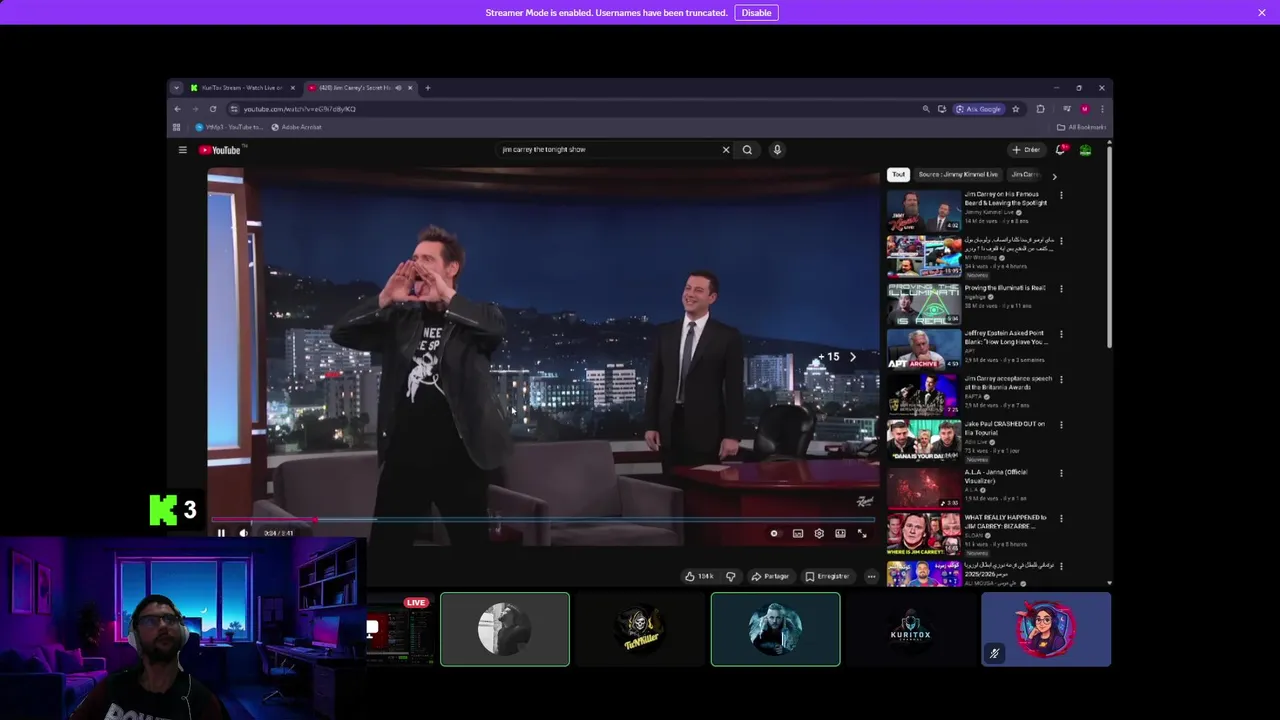The image size is (1280, 720).
Task: Save the video with Enregistrer
Action: pyautogui.click(x=828, y=576)
